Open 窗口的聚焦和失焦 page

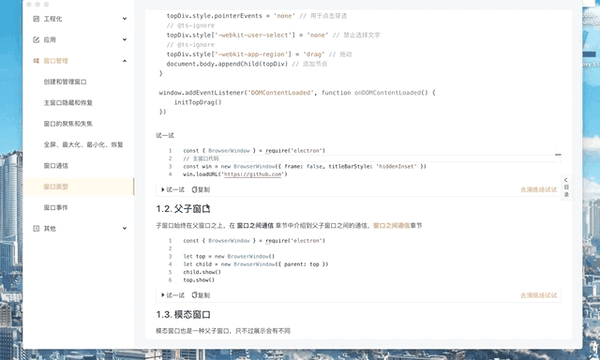pos(68,124)
